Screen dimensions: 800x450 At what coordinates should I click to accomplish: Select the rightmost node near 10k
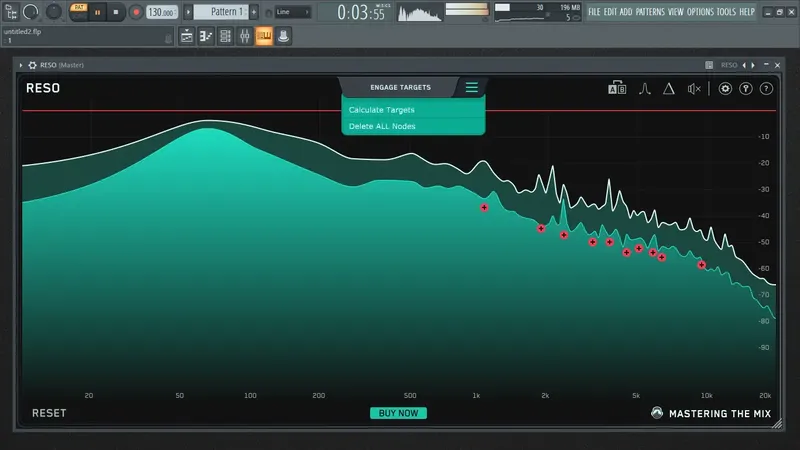(x=702, y=265)
